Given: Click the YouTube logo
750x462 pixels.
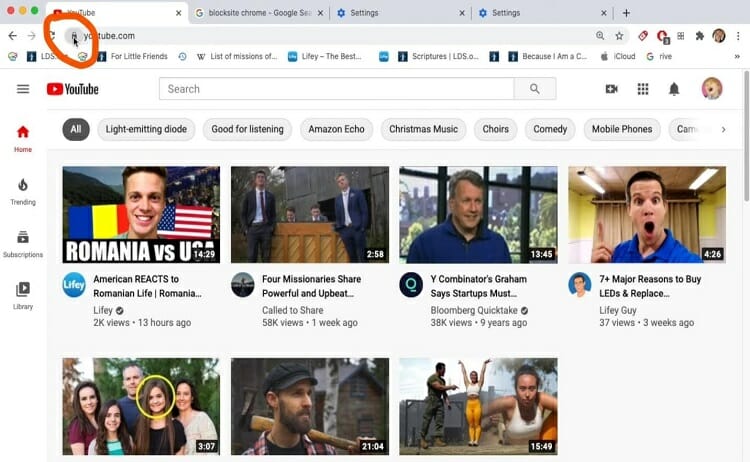Looking at the screenshot, I should coord(73,89).
